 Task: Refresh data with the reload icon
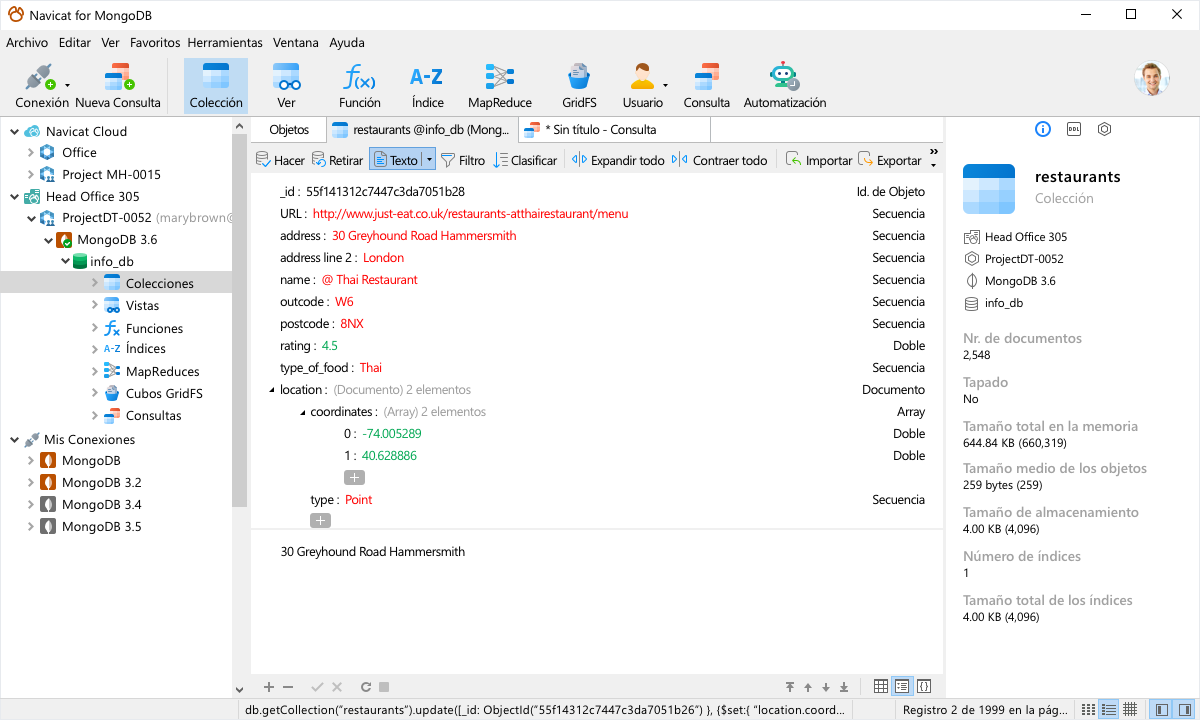pyautogui.click(x=366, y=687)
